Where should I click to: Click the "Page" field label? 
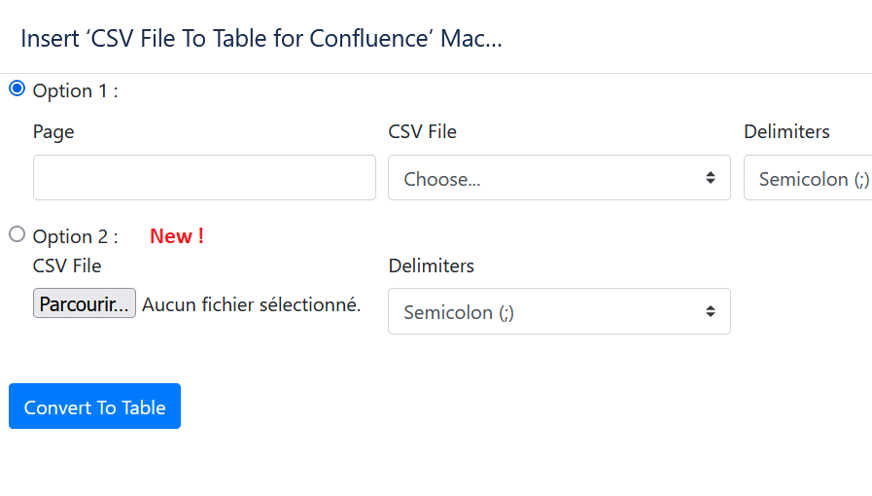pos(53,132)
